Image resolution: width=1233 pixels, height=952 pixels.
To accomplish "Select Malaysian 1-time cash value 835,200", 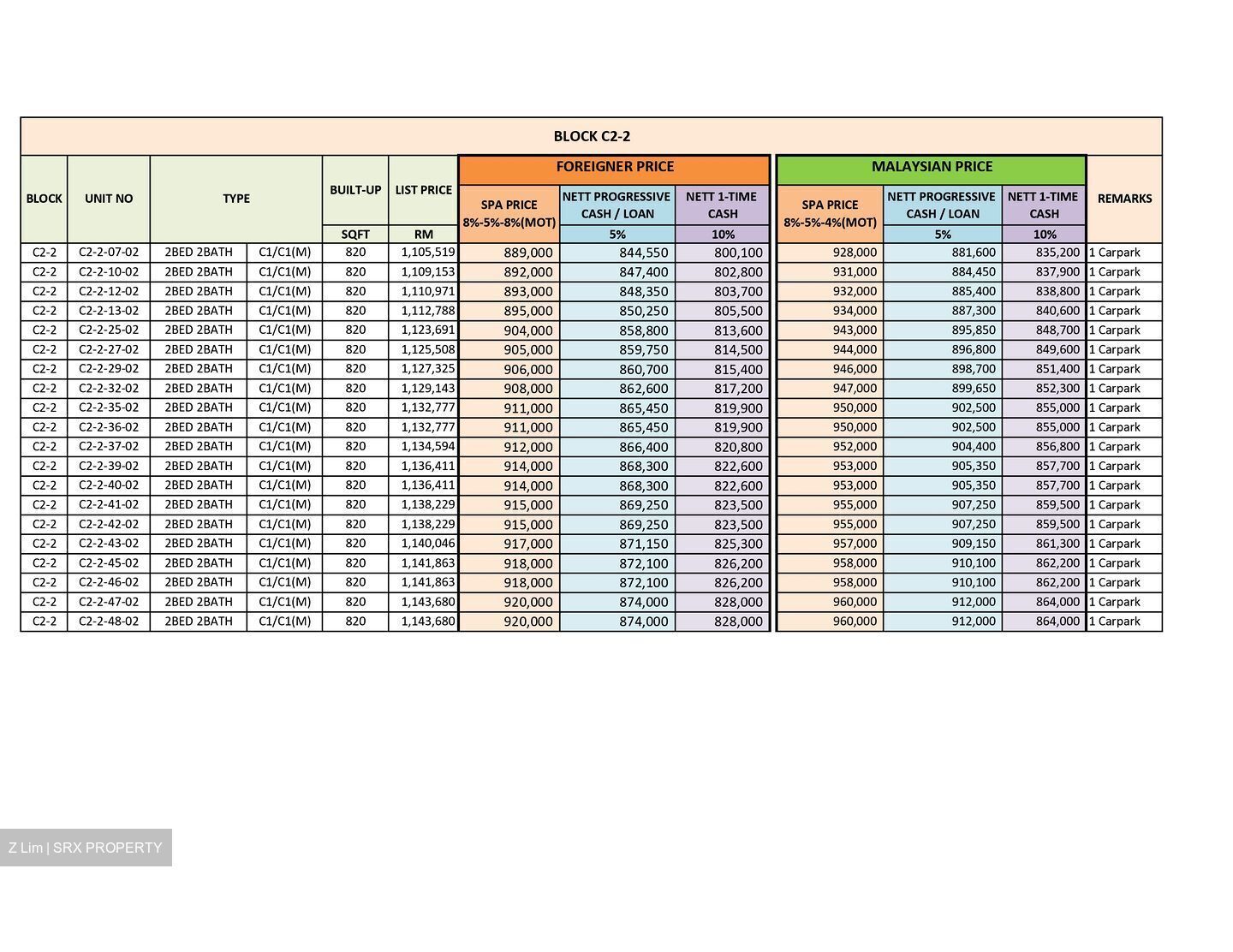I will (x=1057, y=253).
